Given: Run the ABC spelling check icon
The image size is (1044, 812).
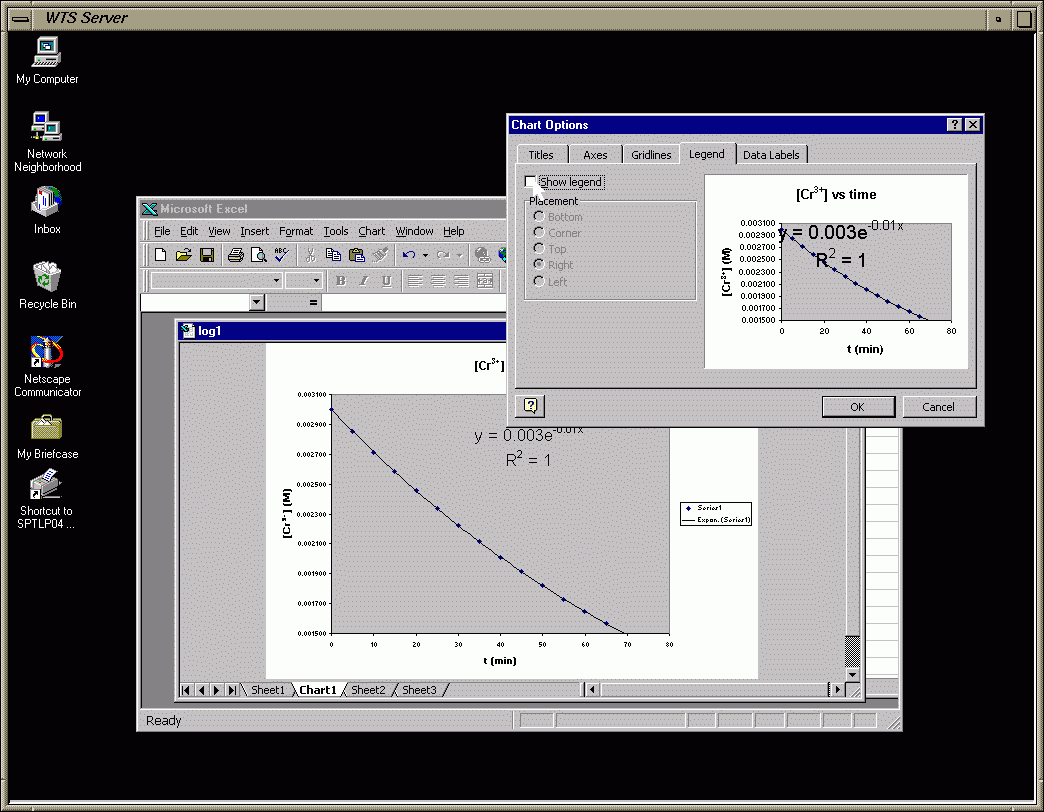Looking at the screenshot, I should 282,256.
